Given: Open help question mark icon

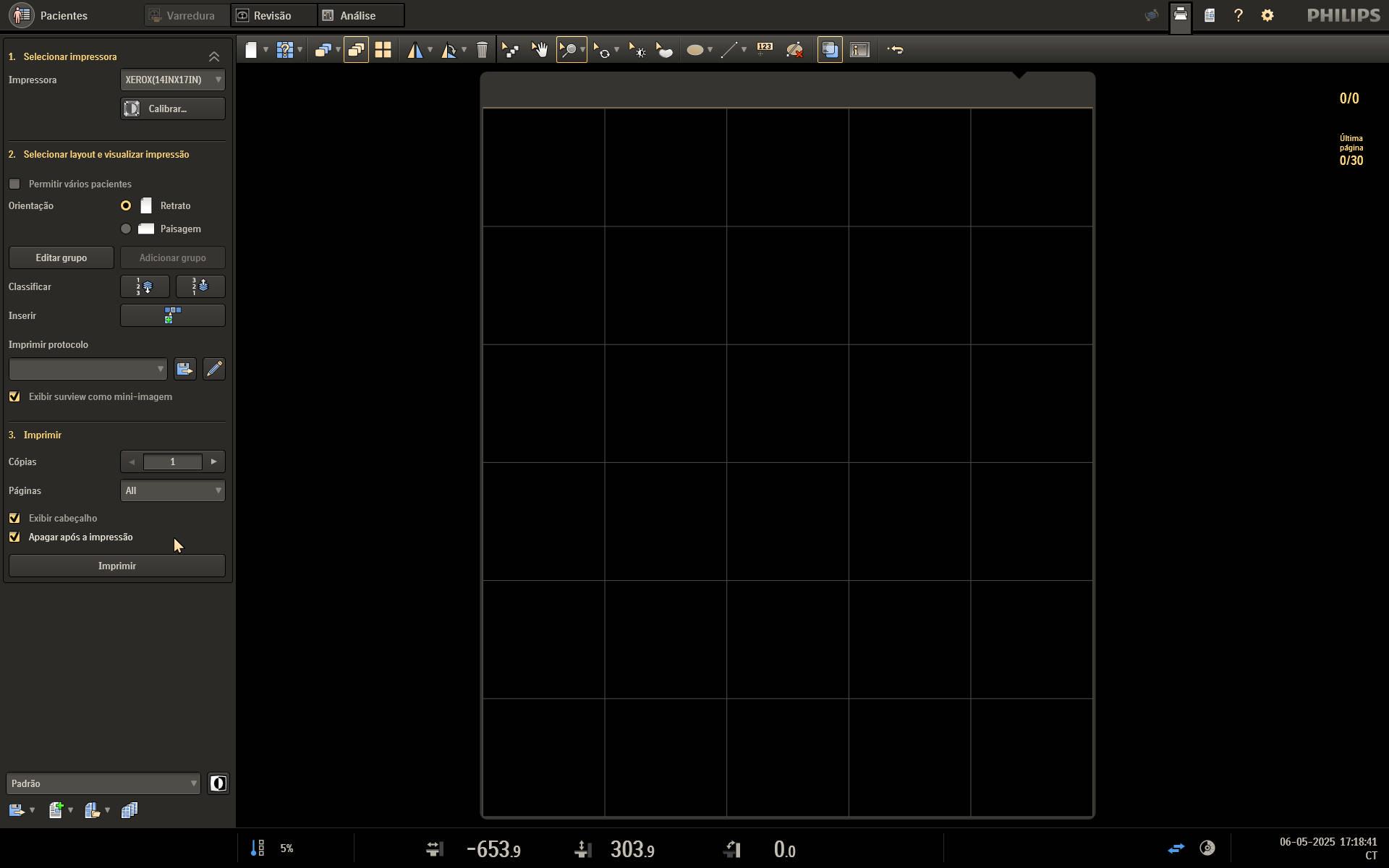Looking at the screenshot, I should click(1239, 15).
